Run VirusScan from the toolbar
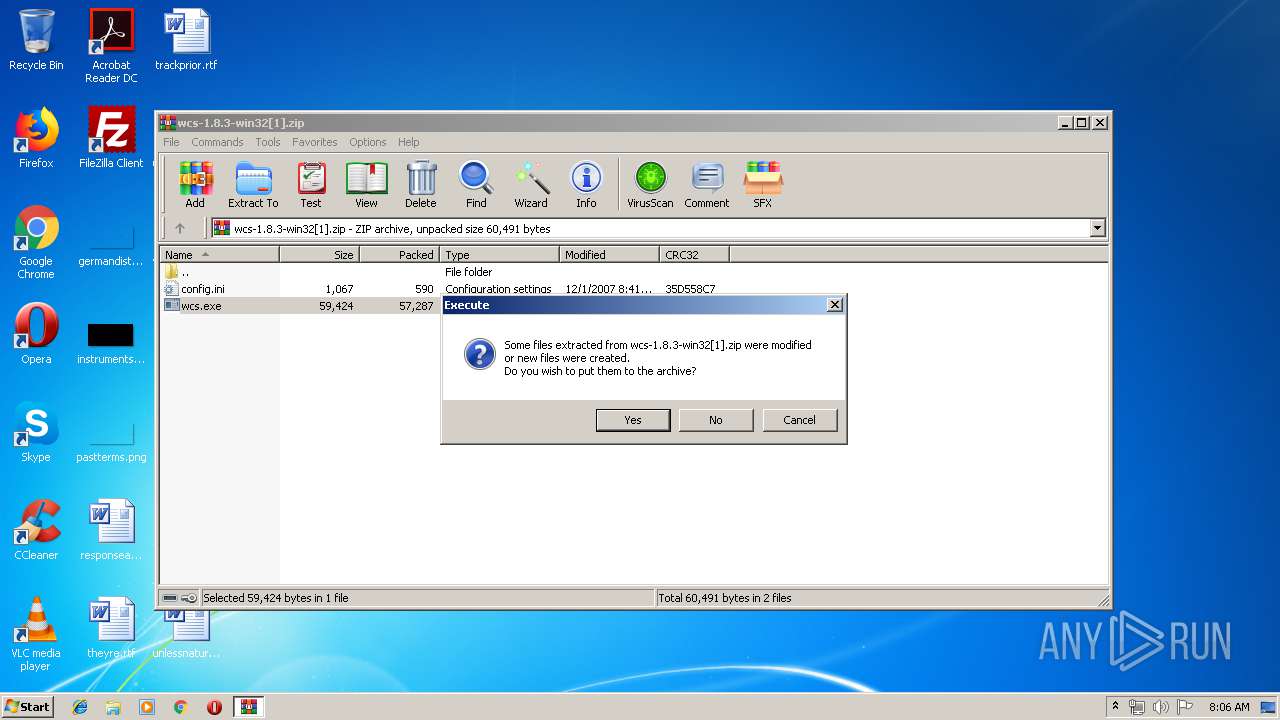This screenshot has width=1280, height=720. pos(650,185)
